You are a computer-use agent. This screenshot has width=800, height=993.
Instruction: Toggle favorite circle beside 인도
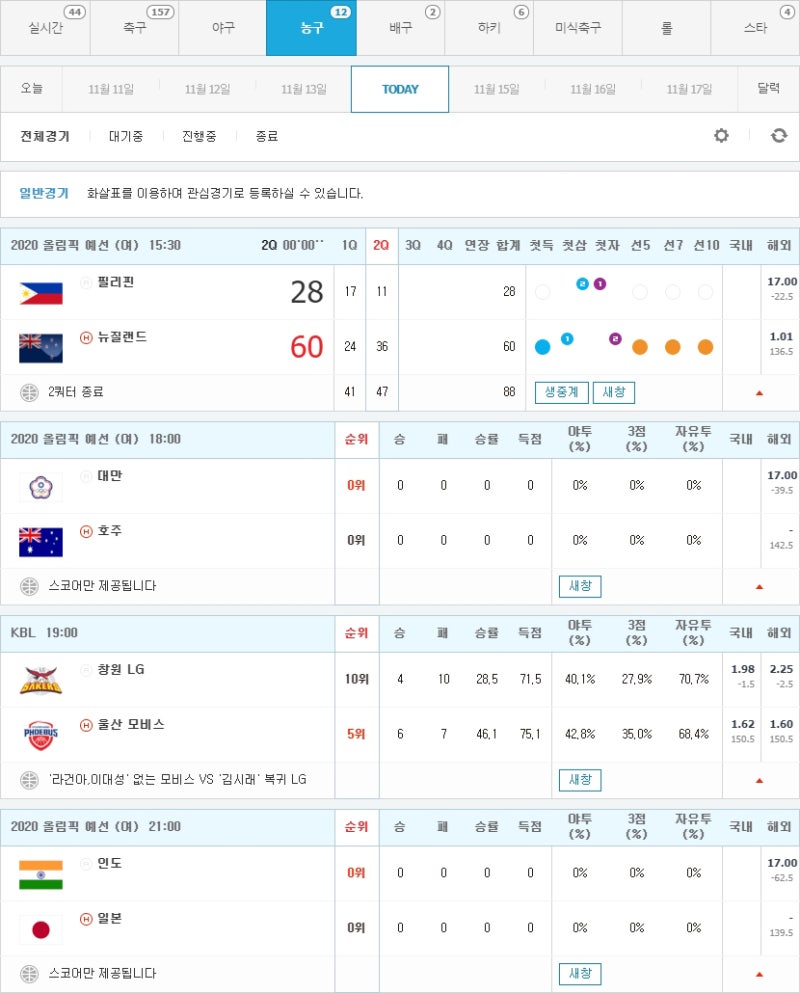tap(86, 864)
